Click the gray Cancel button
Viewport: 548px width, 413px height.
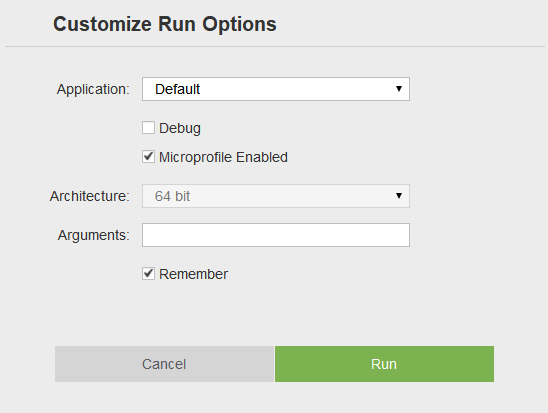coord(164,364)
